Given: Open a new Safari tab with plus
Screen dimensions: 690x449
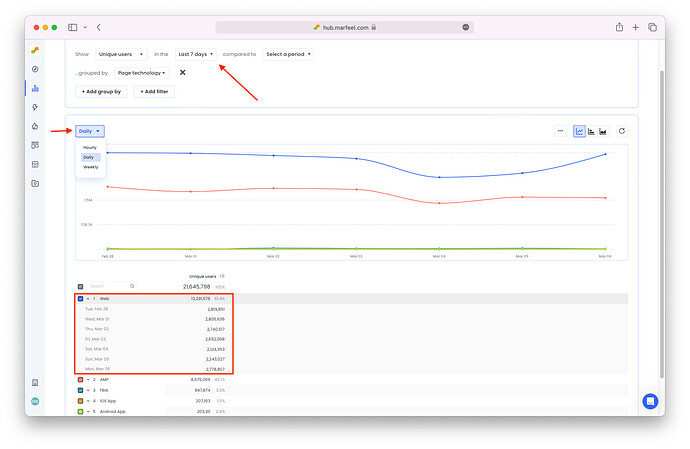Looking at the screenshot, I should tap(635, 27).
